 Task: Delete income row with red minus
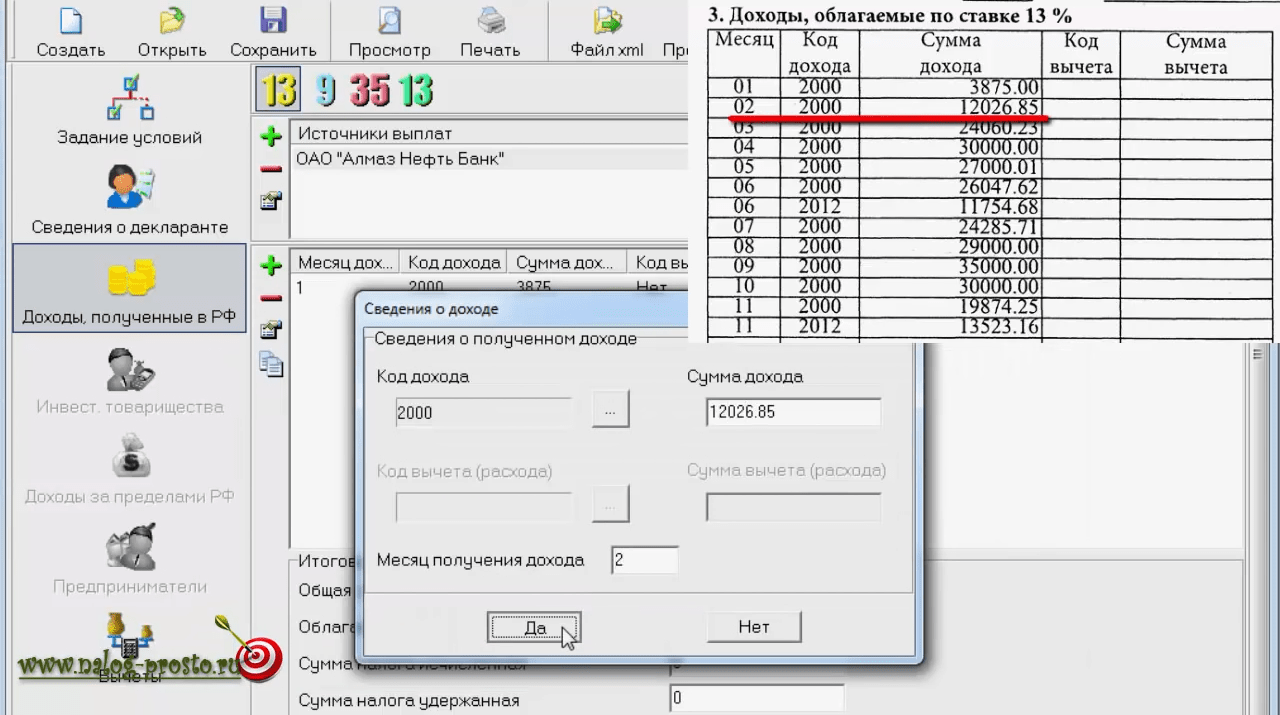tap(270, 298)
